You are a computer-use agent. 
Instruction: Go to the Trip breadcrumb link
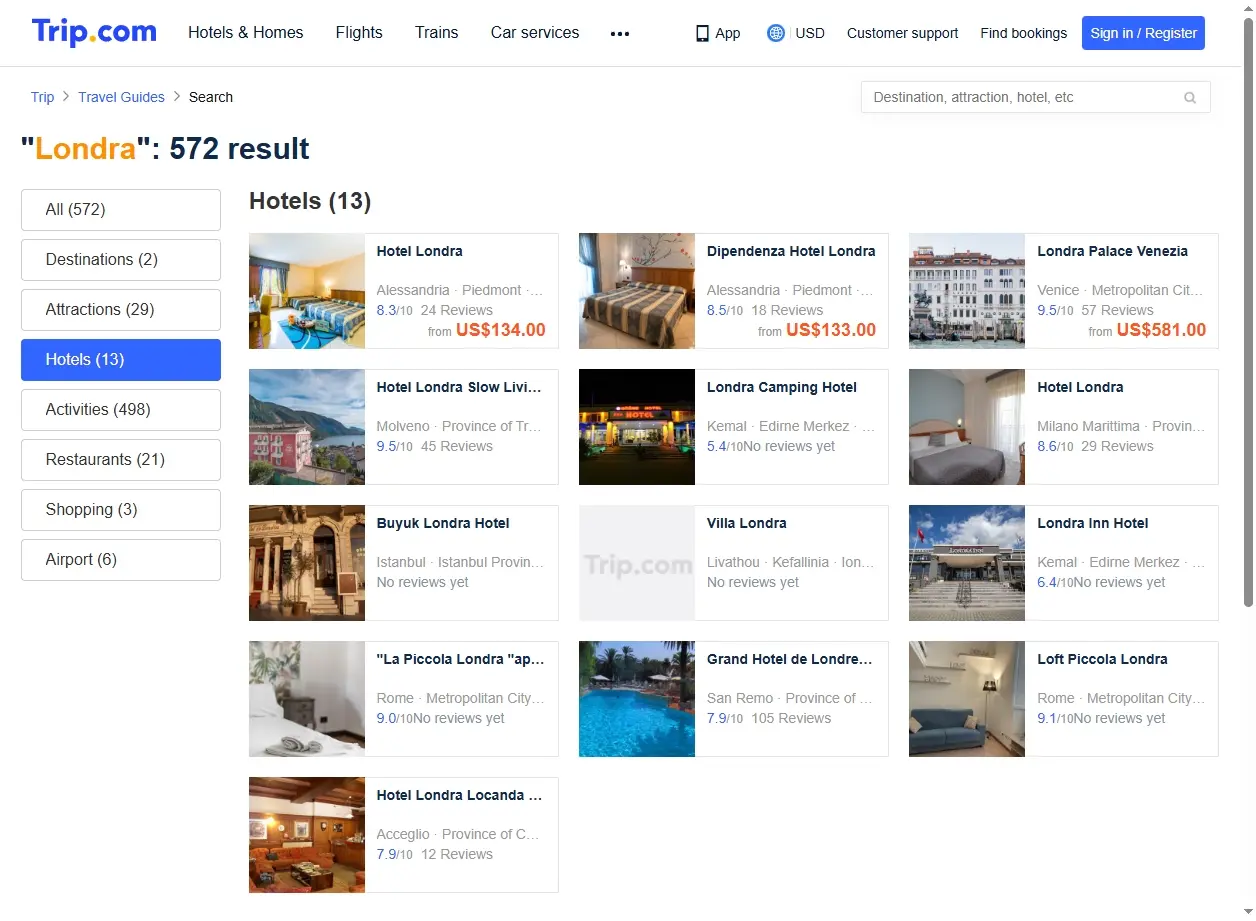(42, 97)
